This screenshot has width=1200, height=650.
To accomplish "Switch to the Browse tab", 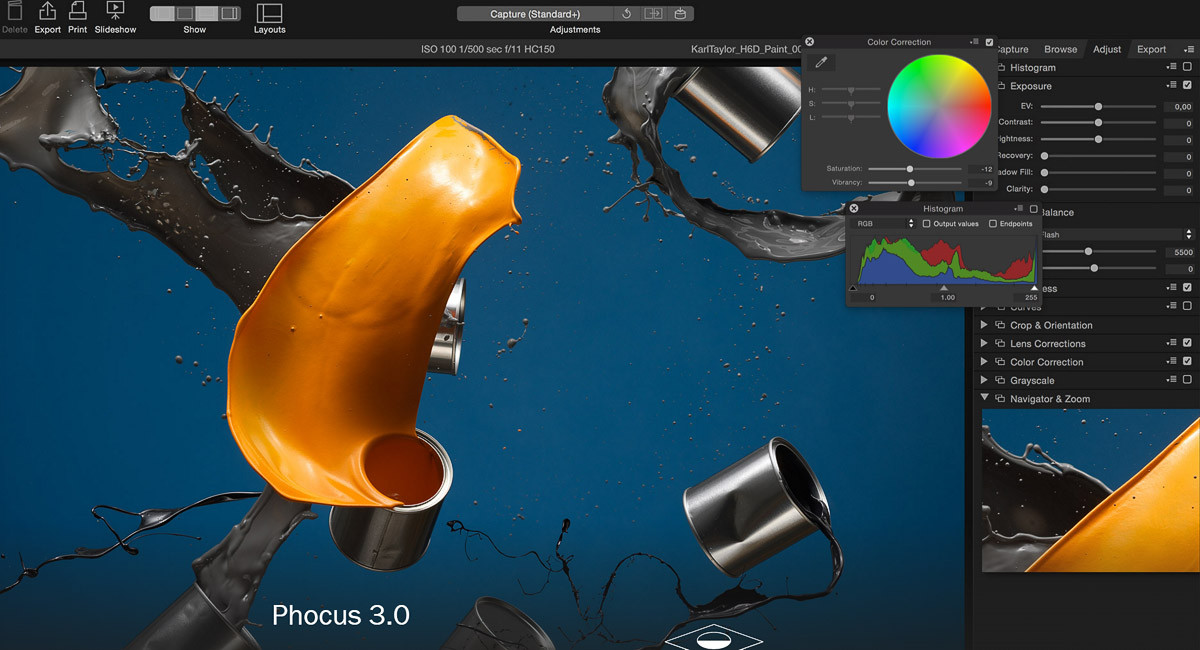I will coord(1060,49).
